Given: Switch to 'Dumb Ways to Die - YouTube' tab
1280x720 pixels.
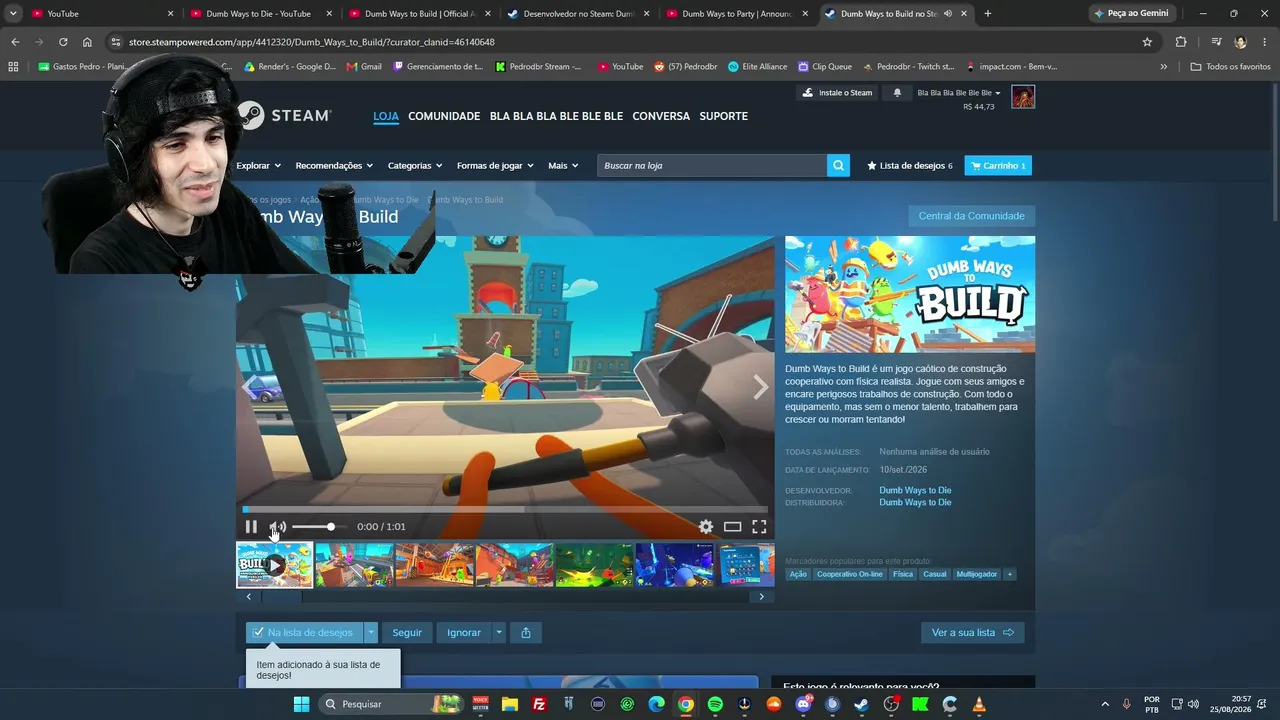Looking at the screenshot, I should coord(260,14).
